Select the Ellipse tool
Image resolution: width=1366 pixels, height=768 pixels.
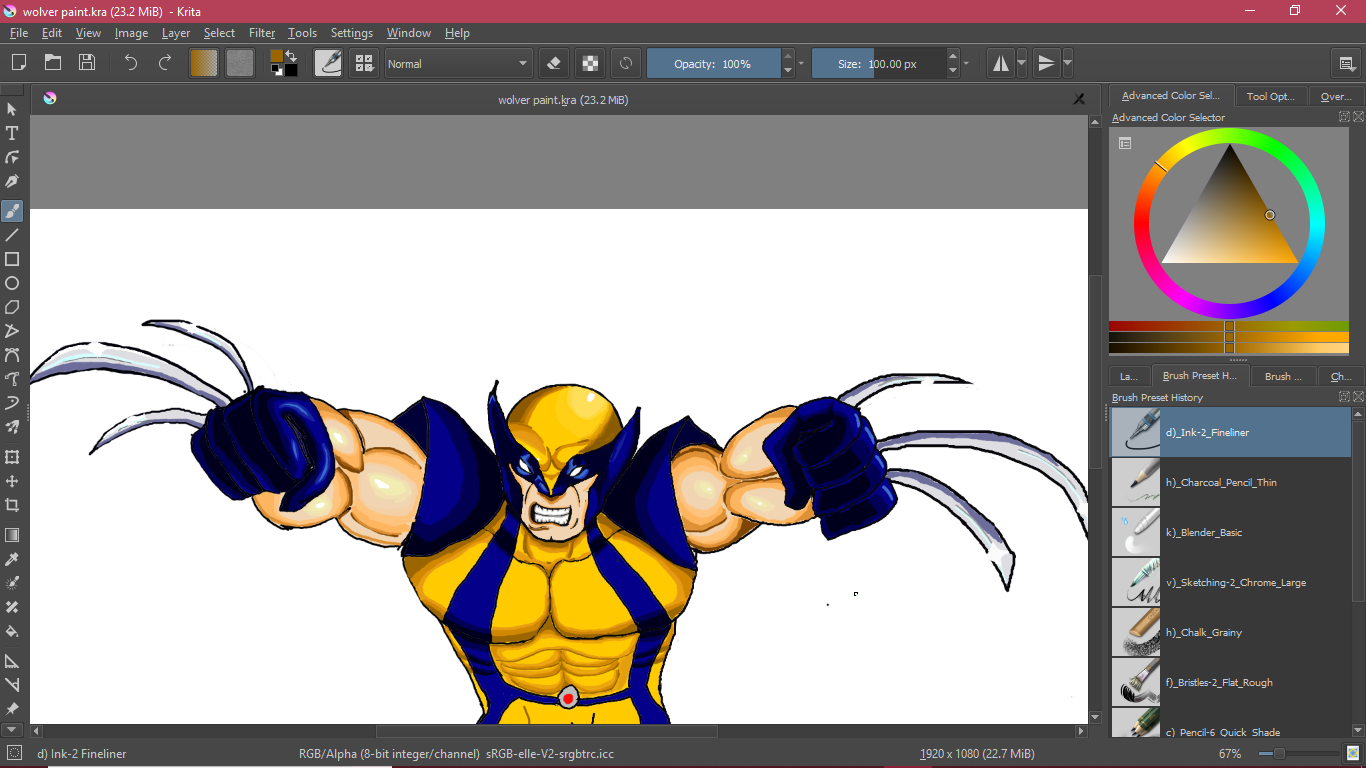[12, 283]
